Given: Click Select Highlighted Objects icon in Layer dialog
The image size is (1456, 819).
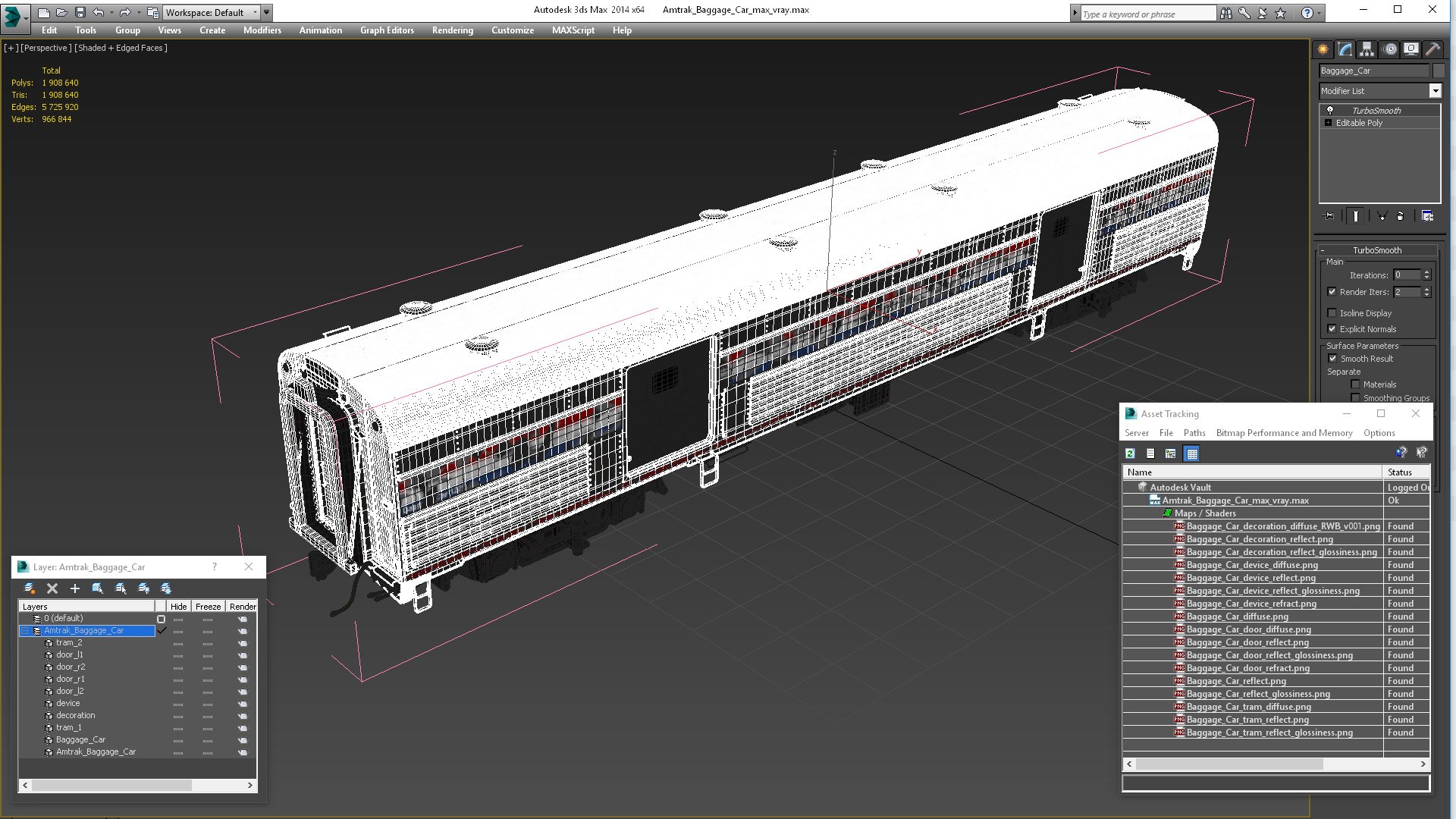Looking at the screenshot, I should click(x=98, y=588).
